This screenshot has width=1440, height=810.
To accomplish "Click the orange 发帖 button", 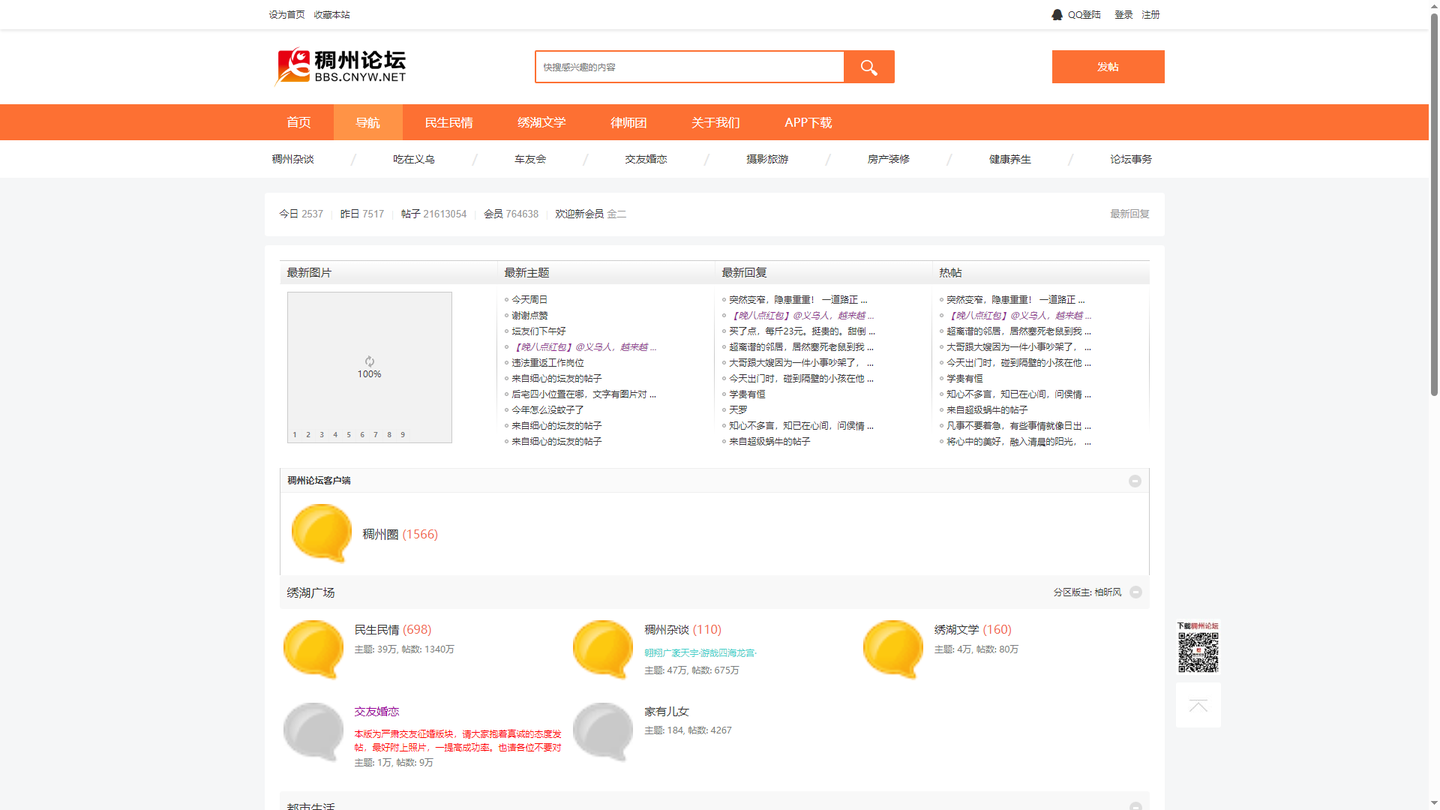I will point(1108,67).
